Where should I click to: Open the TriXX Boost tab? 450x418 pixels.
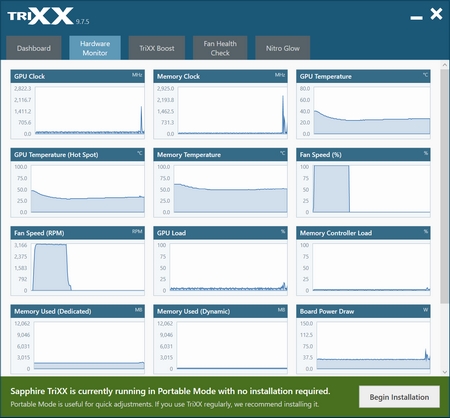tap(157, 48)
